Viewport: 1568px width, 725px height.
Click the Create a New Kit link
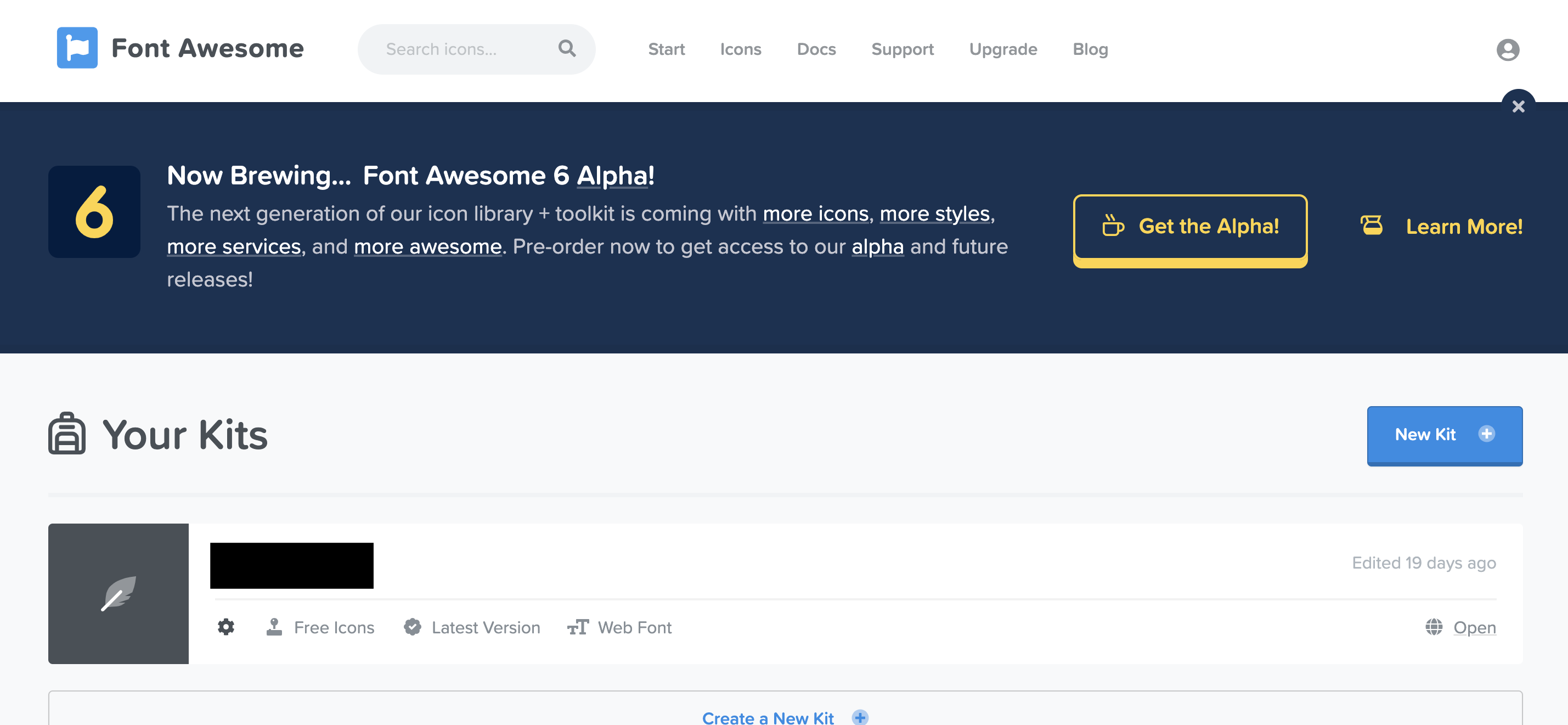[767, 717]
